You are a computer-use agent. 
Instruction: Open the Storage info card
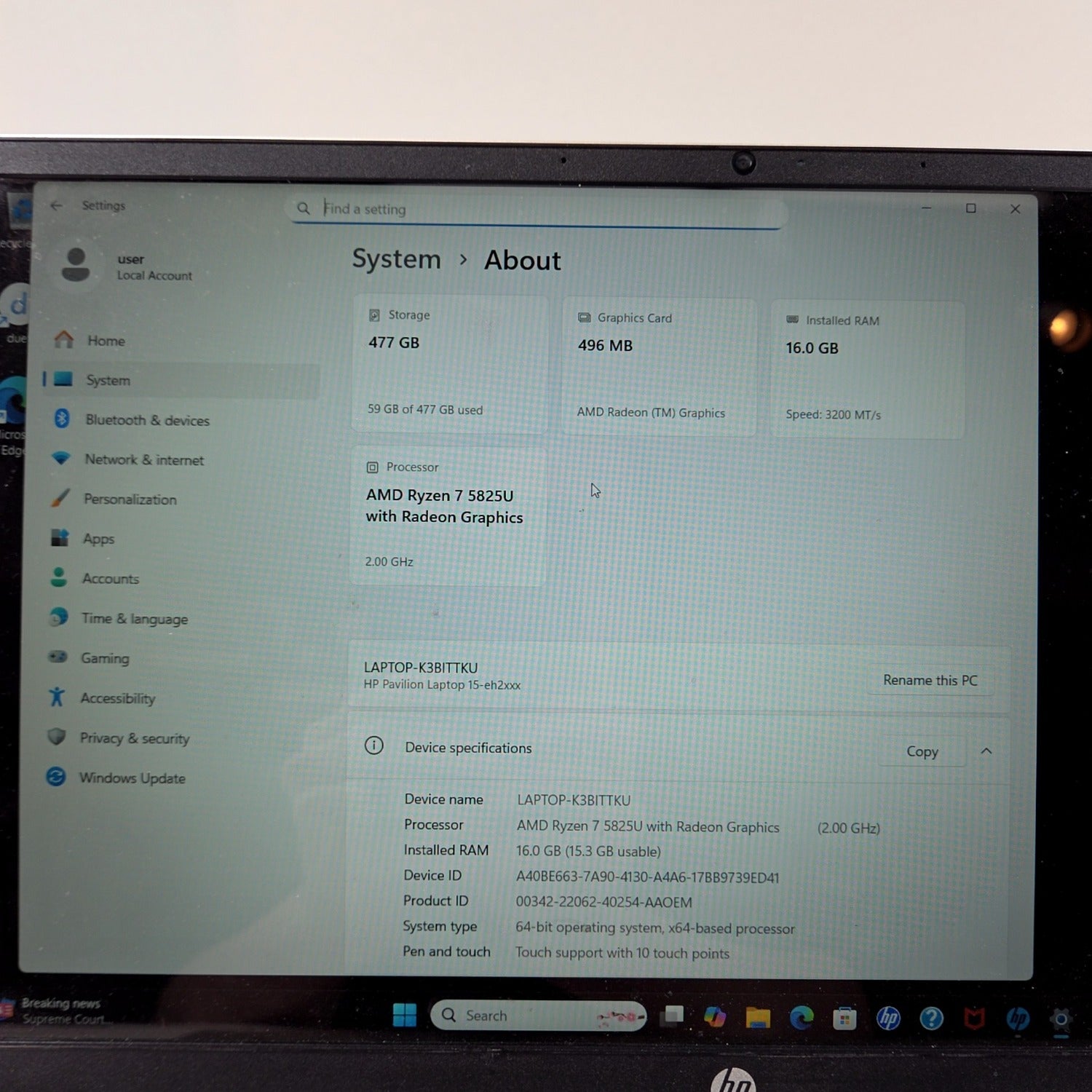coord(449,364)
